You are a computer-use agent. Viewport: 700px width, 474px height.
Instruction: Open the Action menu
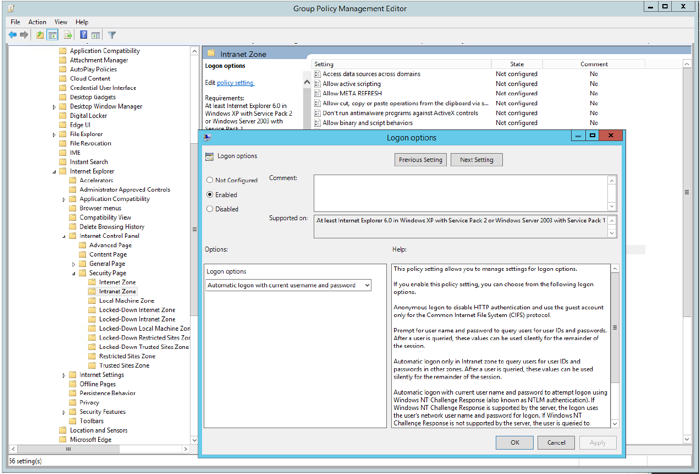[37, 21]
